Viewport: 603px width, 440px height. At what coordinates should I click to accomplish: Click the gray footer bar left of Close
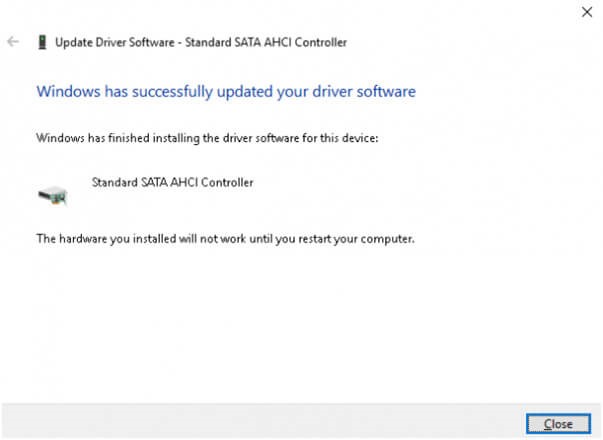260,422
